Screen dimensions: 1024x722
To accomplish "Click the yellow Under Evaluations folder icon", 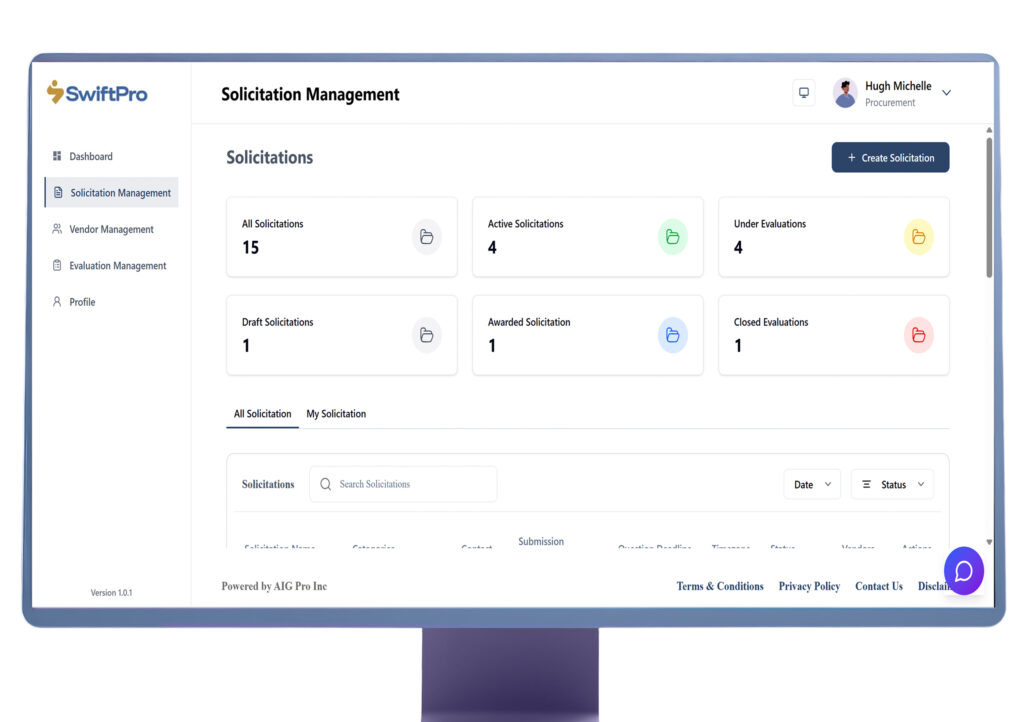I will 918,237.
